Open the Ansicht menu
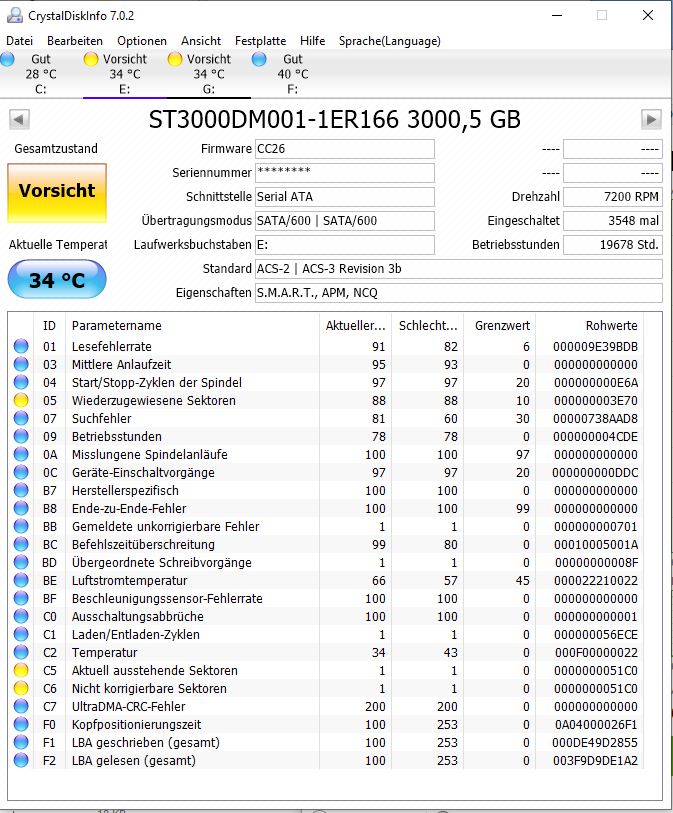Viewport: 673px width, 813px height. (x=201, y=41)
